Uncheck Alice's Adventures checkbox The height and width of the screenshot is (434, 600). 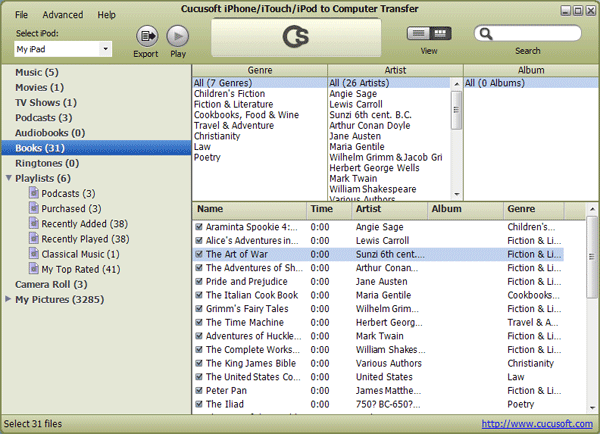pos(199,240)
